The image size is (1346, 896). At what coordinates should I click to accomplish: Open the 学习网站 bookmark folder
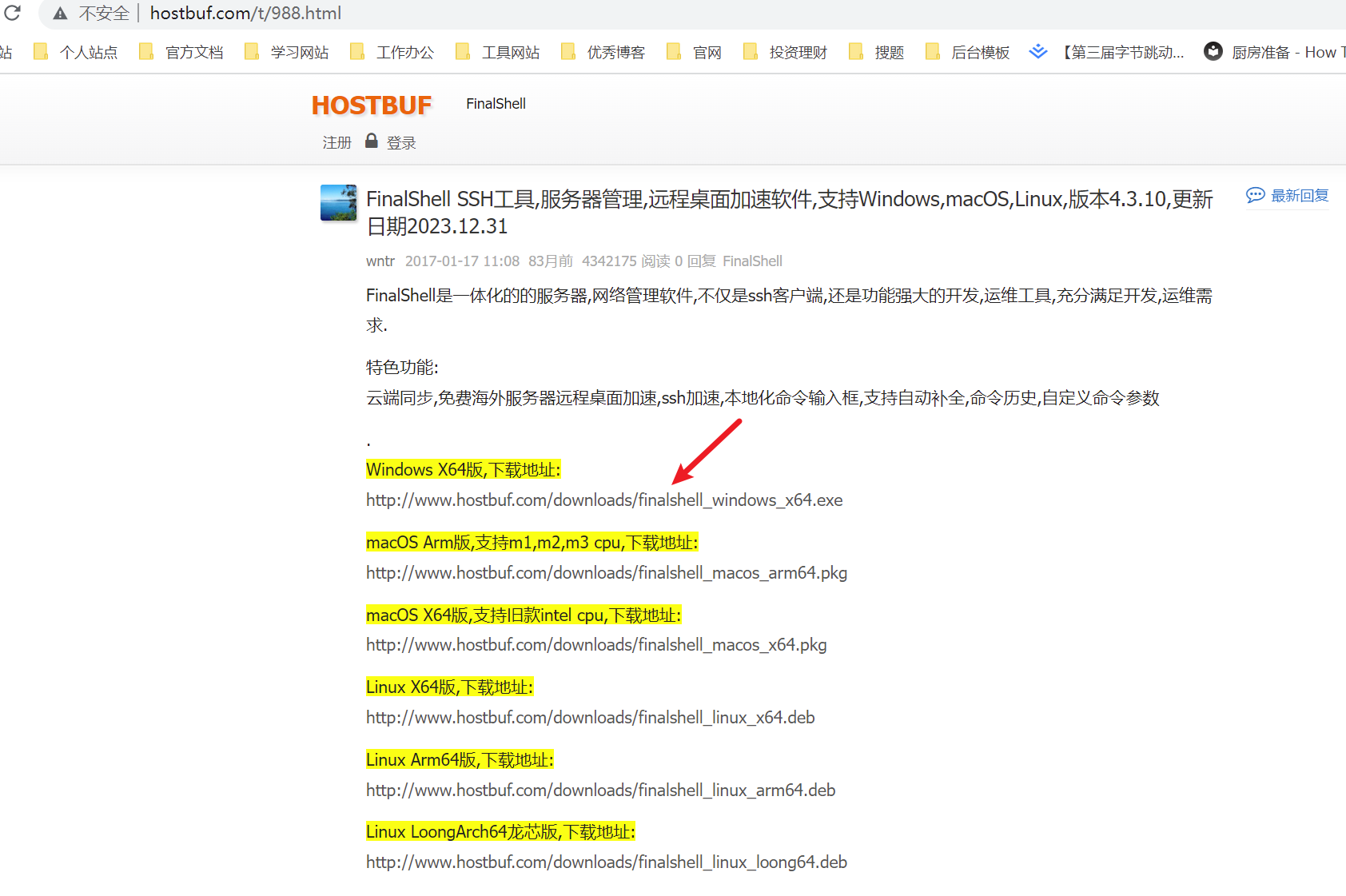[x=287, y=52]
